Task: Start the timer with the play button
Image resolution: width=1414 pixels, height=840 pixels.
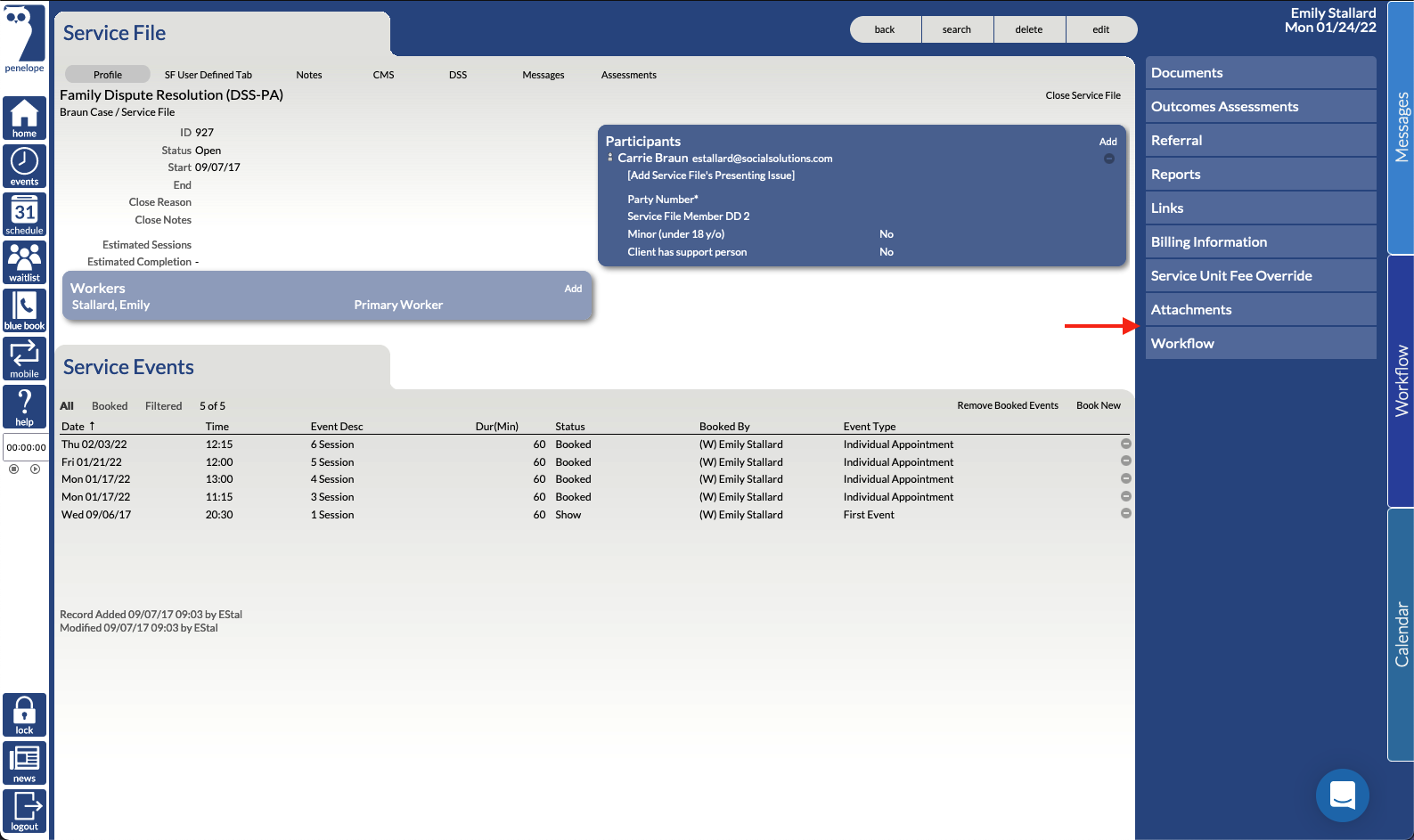Action: [35, 469]
